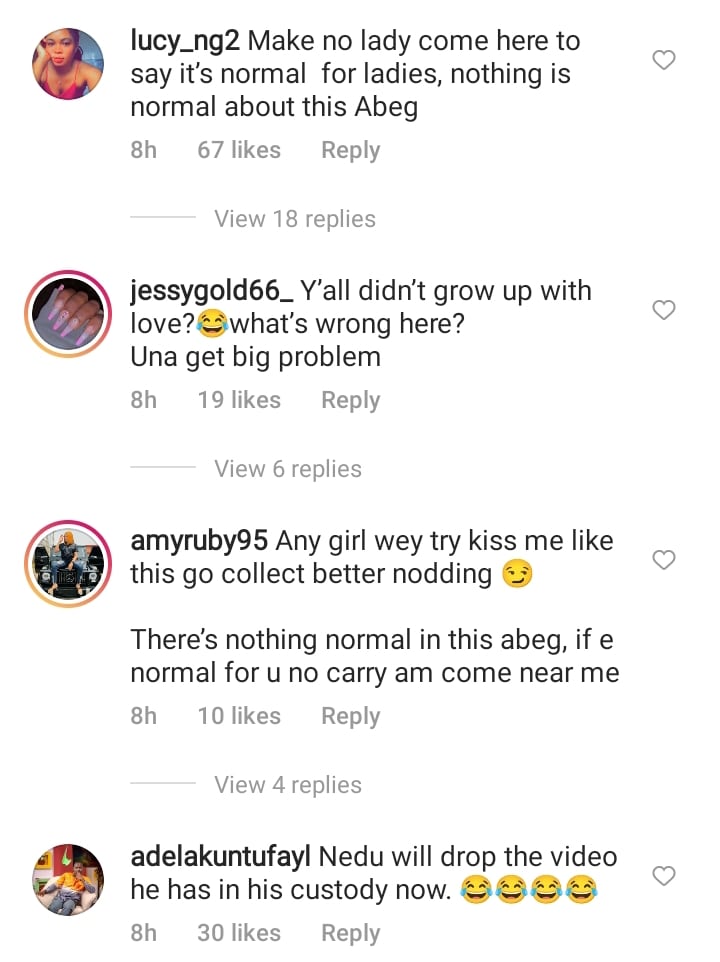720x962 pixels.
Task: View who gave 67 likes
Action: (x=239, y=150)
